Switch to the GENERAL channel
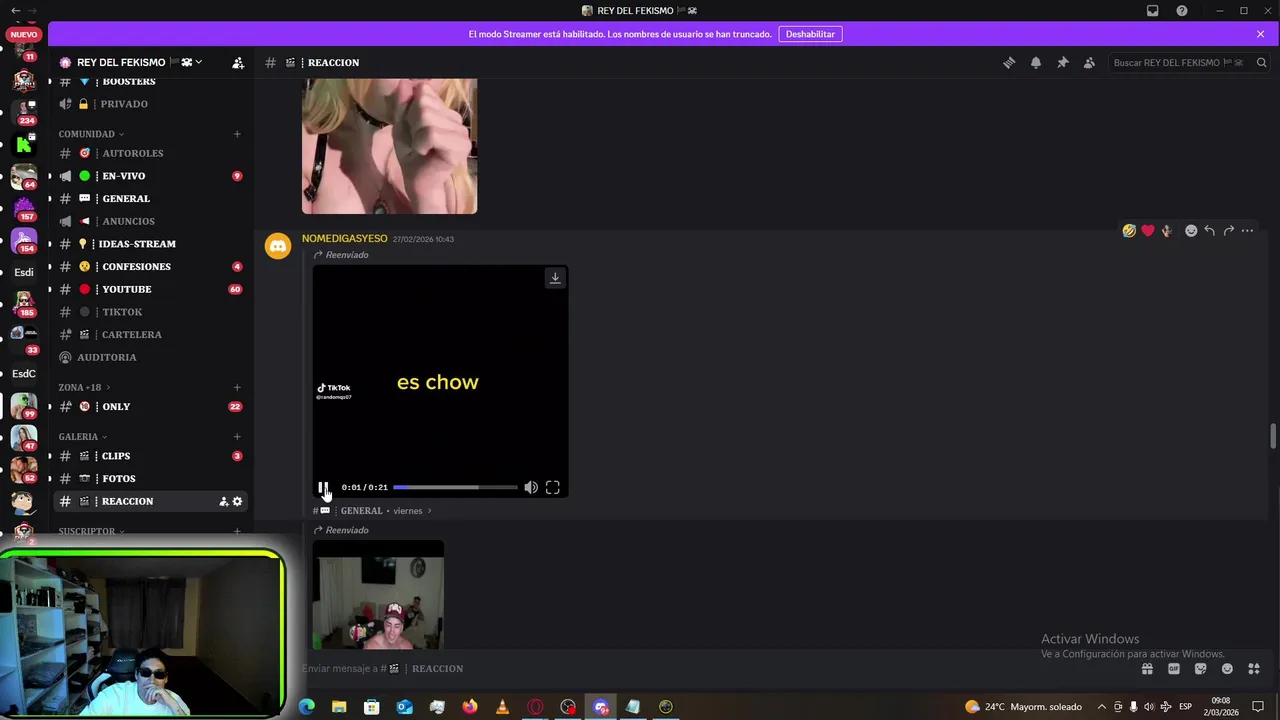The height and width of the screenshot is (720, 1280). (150, 199)
